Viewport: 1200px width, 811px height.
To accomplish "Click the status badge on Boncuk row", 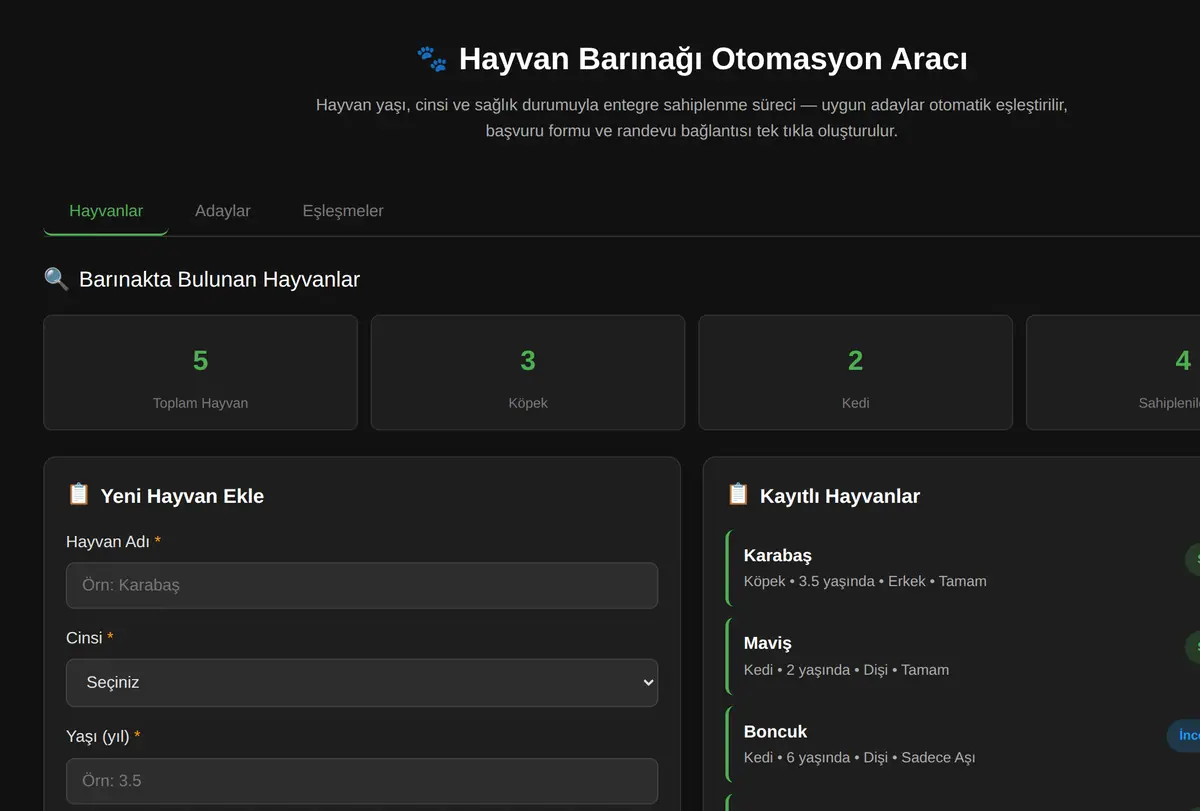I will (x=1184, y=735).
